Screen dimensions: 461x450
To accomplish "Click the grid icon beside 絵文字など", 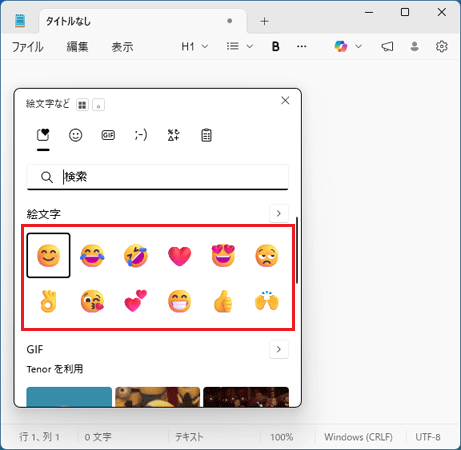I will 82,105.
